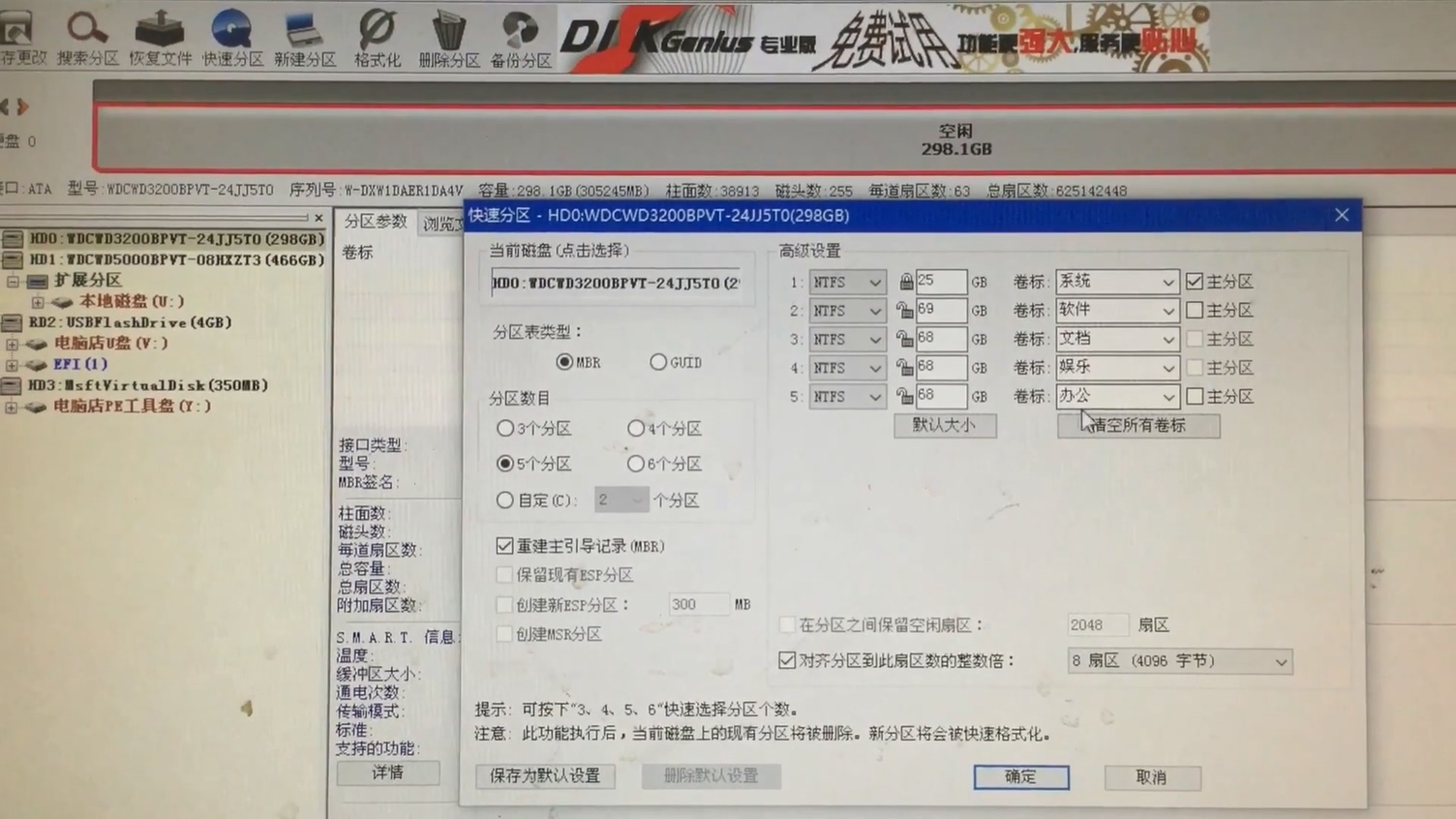Switch to the 分区参数 tab
1456x819 pixels.
374,221
